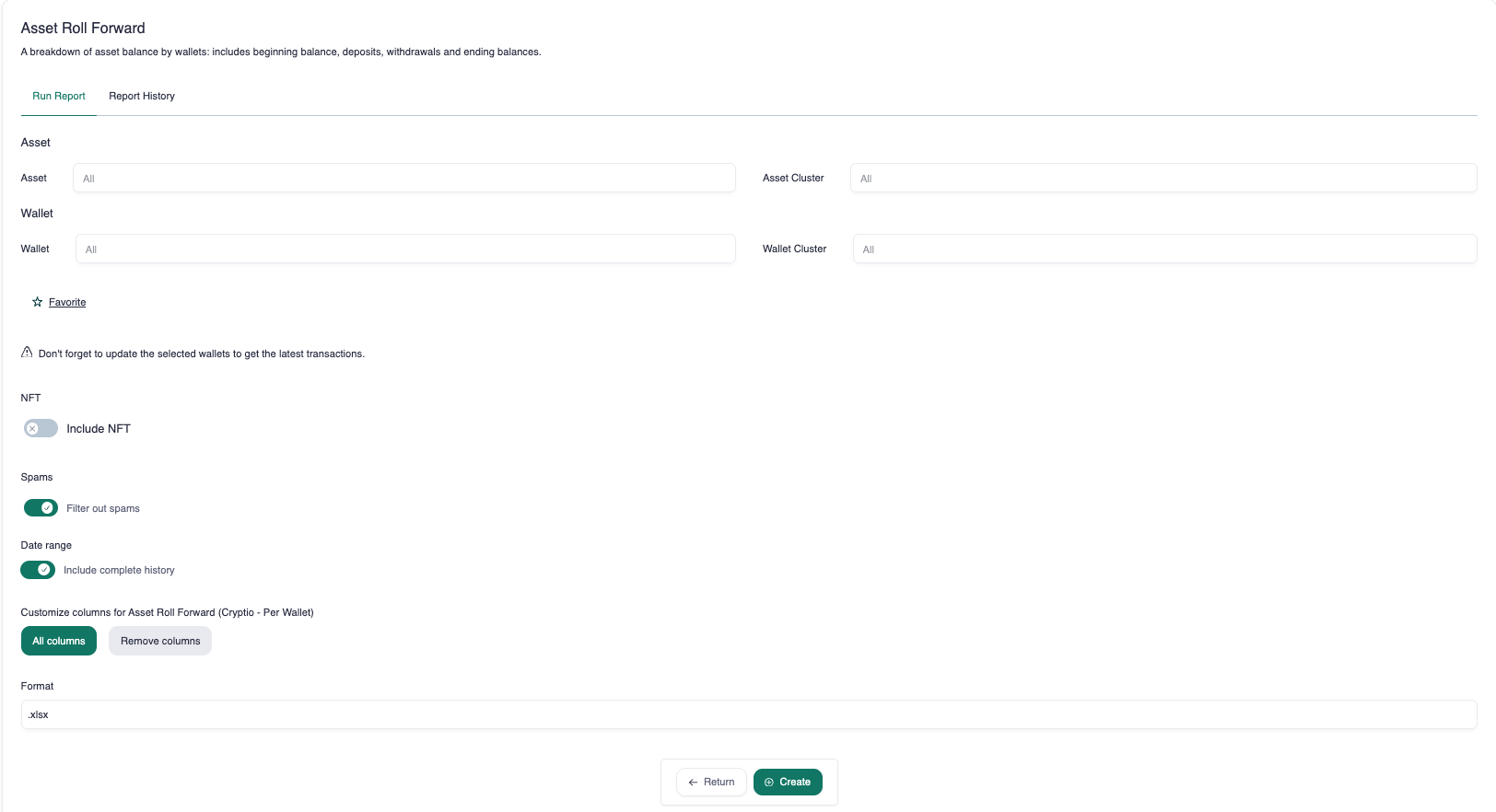The image size is (1496, 812).
Task: Click the star icon beside Favorite
Action: (x=37, y=302)
